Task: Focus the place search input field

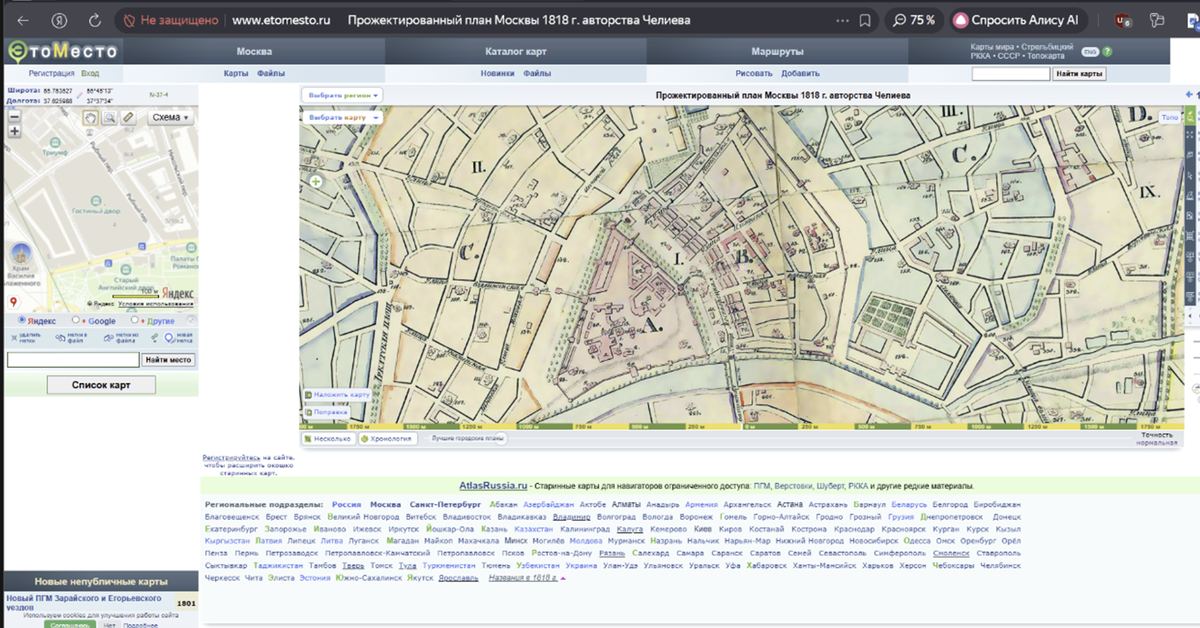Action: click(73, 360)
